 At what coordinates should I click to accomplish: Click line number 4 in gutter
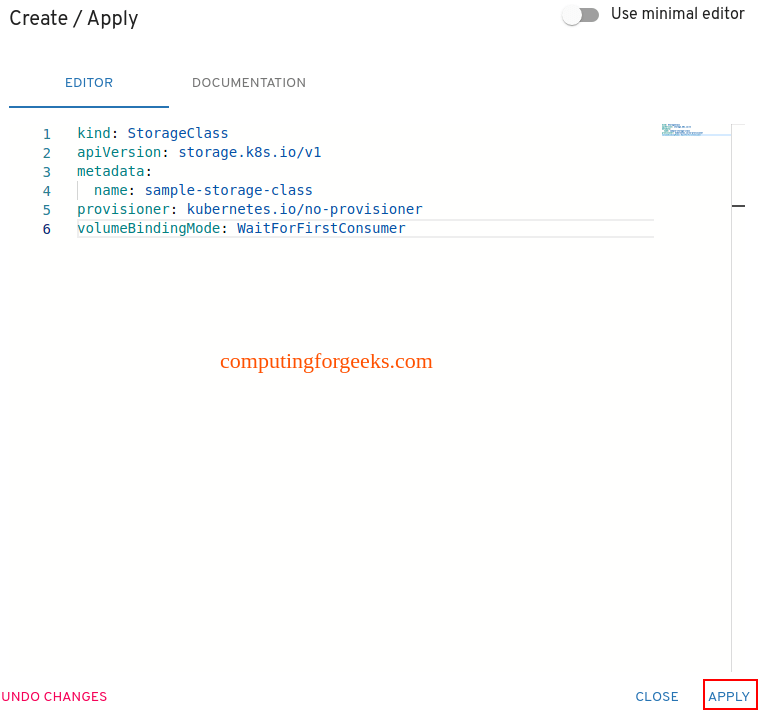click(x=47, y=191)
